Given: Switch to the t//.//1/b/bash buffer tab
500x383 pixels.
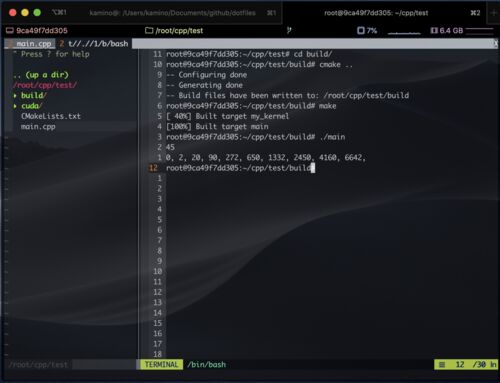Looking at the screenshot, I should (x=94, y=44).
